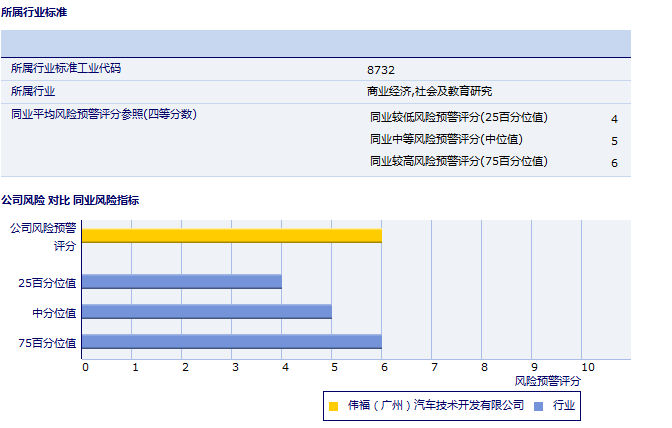Image resolution: width=672 pixels, height=428 pixels.
Task: Click the blue legend swatch for 行业
Action: point(538,406)
